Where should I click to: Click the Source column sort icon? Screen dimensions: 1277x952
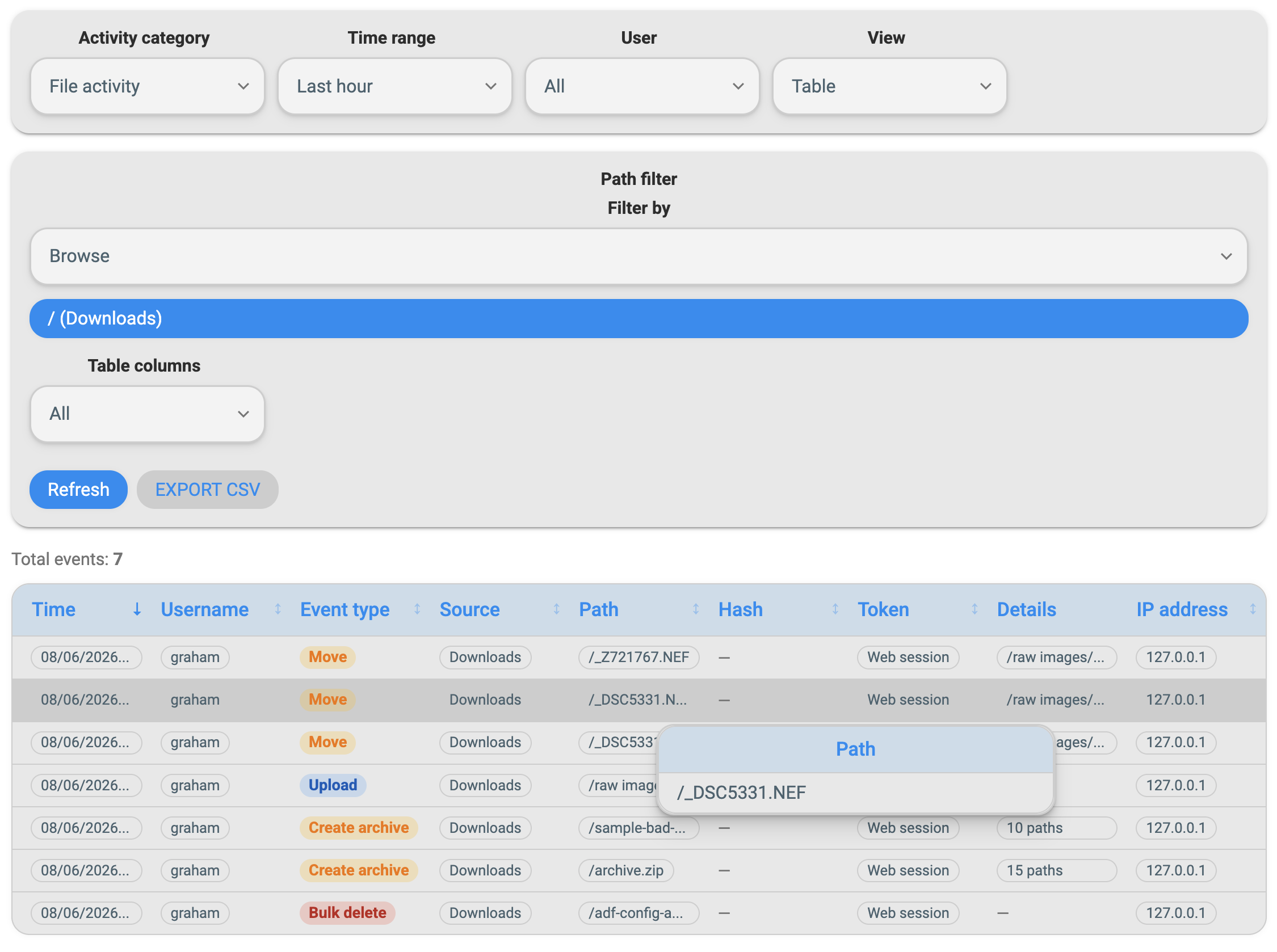pyautogui.click(x=556, y=609)
